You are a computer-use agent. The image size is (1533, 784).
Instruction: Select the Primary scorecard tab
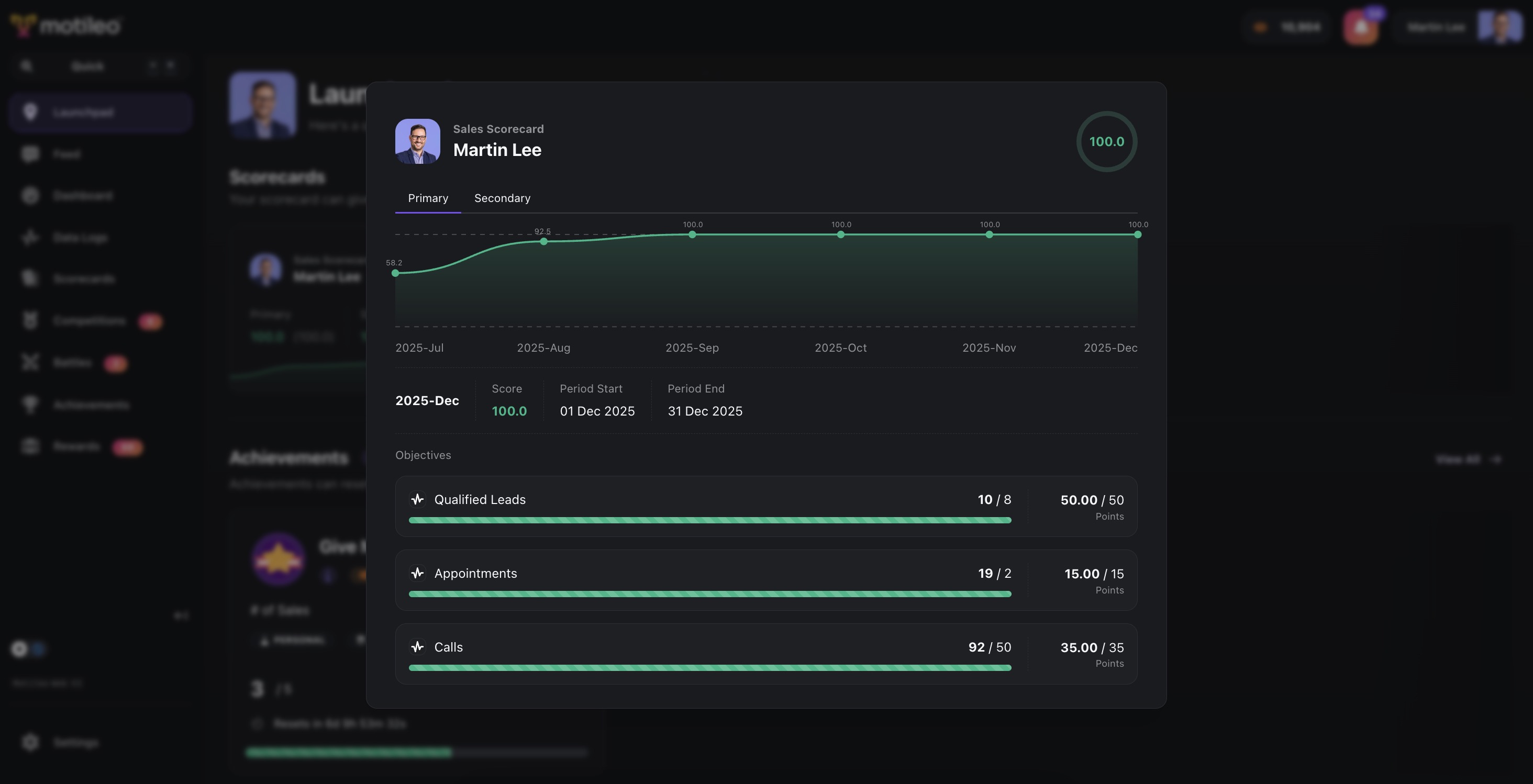[x=427, y=198]
